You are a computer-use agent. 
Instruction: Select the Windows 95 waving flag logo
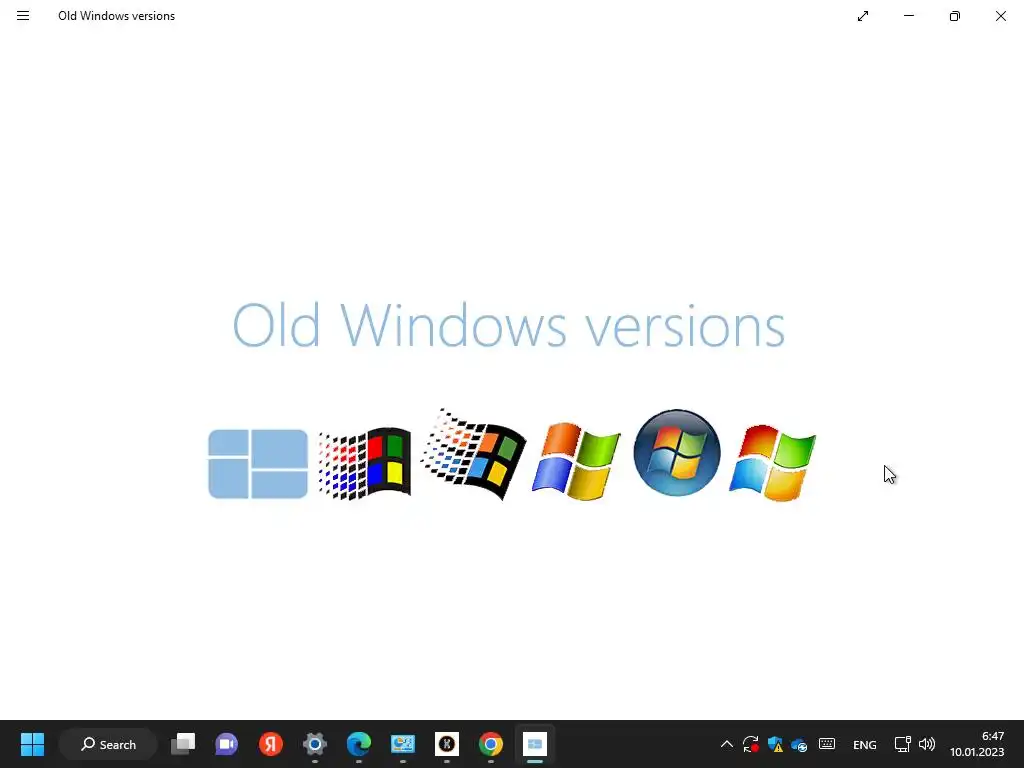click(473, 453)
